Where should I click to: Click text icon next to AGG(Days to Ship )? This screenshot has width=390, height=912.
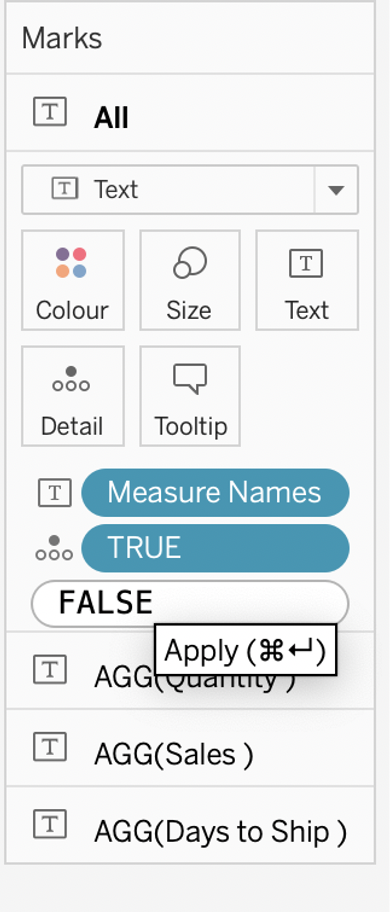click(x=50, y=825)
